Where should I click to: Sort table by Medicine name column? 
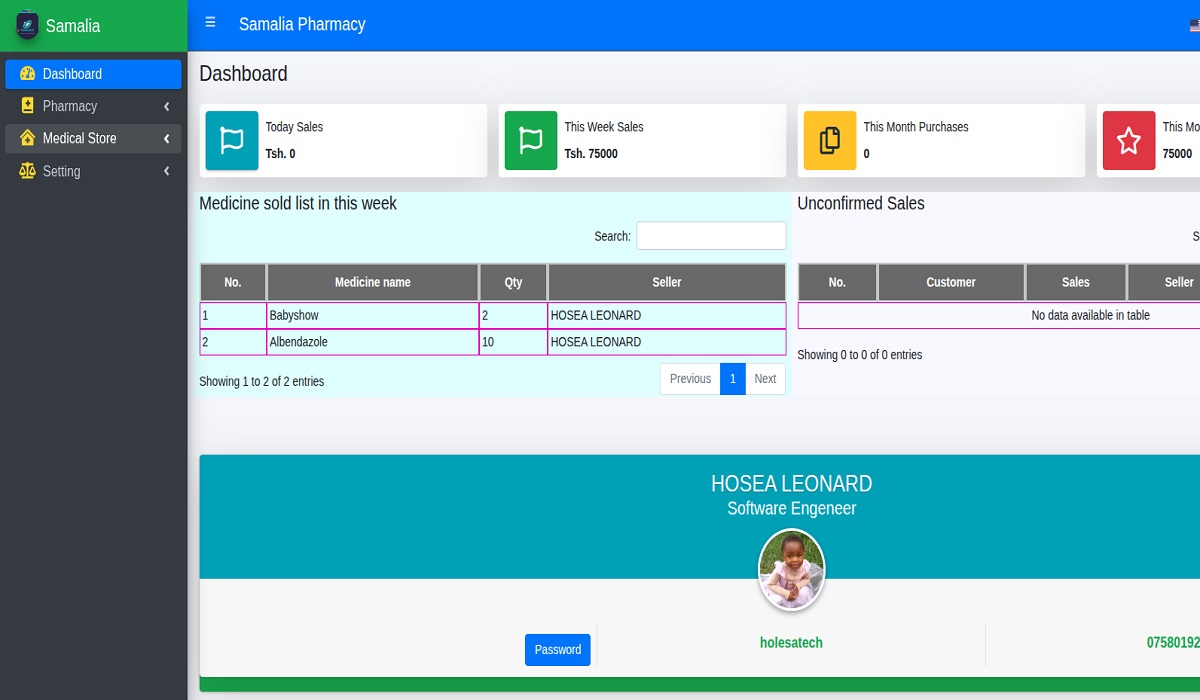(372, 282)
